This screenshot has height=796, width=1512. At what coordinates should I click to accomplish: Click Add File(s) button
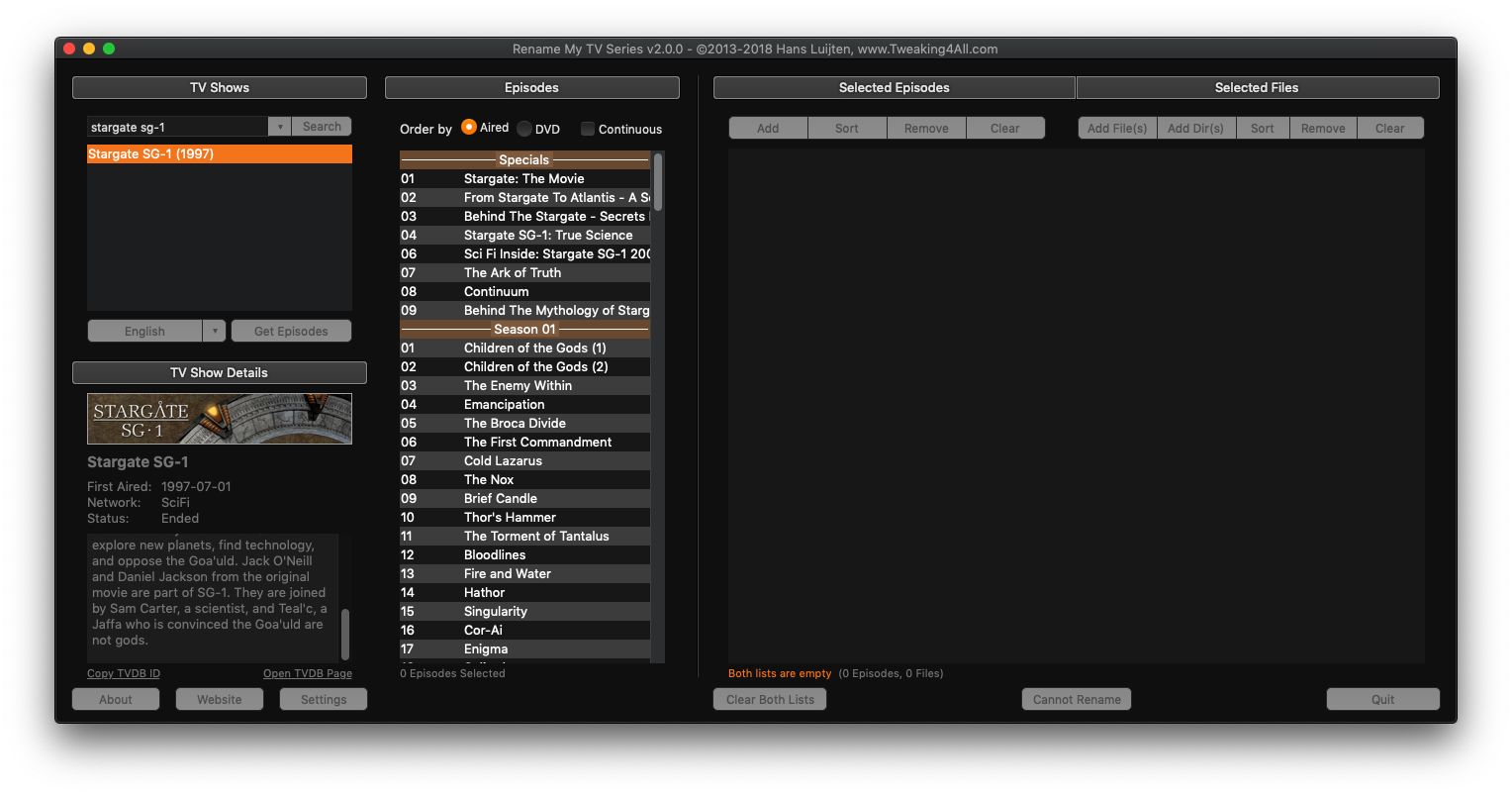click(x=1117, y=128)
